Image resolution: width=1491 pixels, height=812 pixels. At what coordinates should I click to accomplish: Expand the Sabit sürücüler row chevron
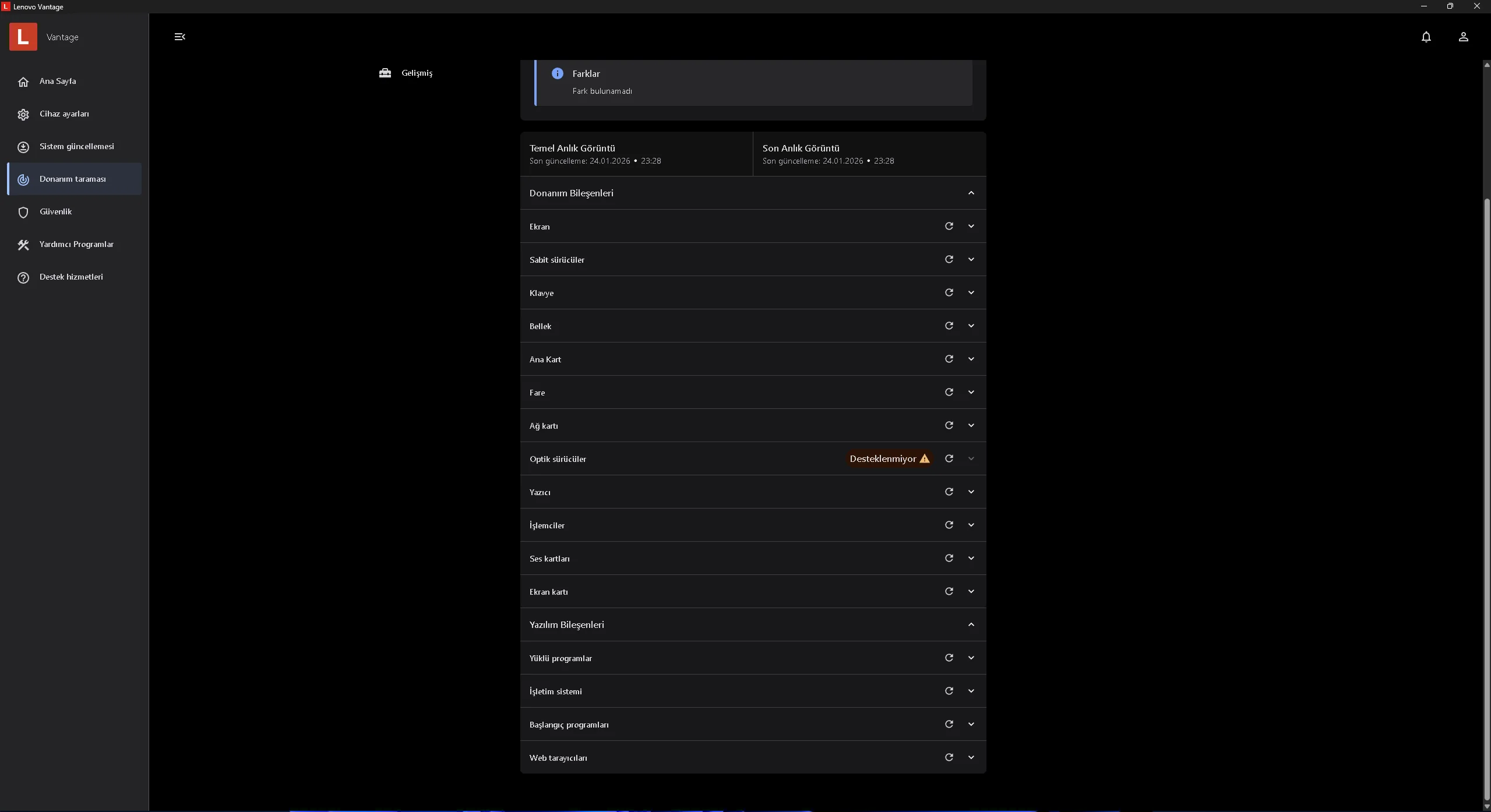tap(971, 259)
